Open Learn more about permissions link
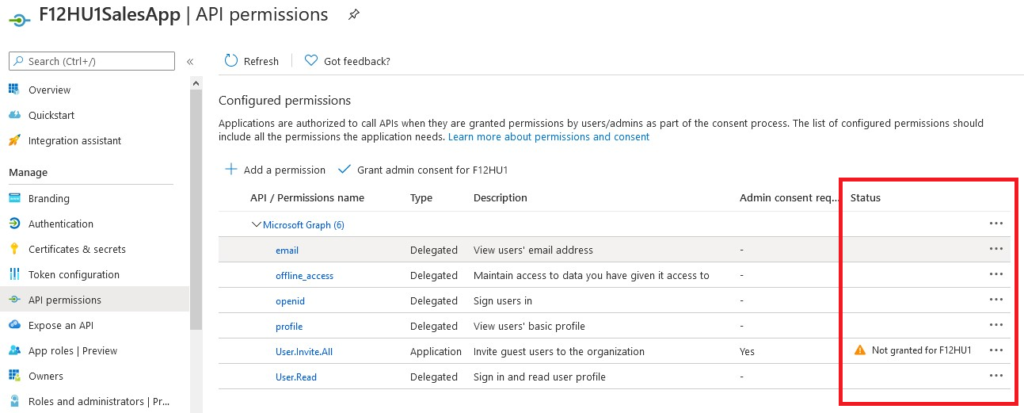The width and height of the screenshot is (1024, 413). point(549,137)
